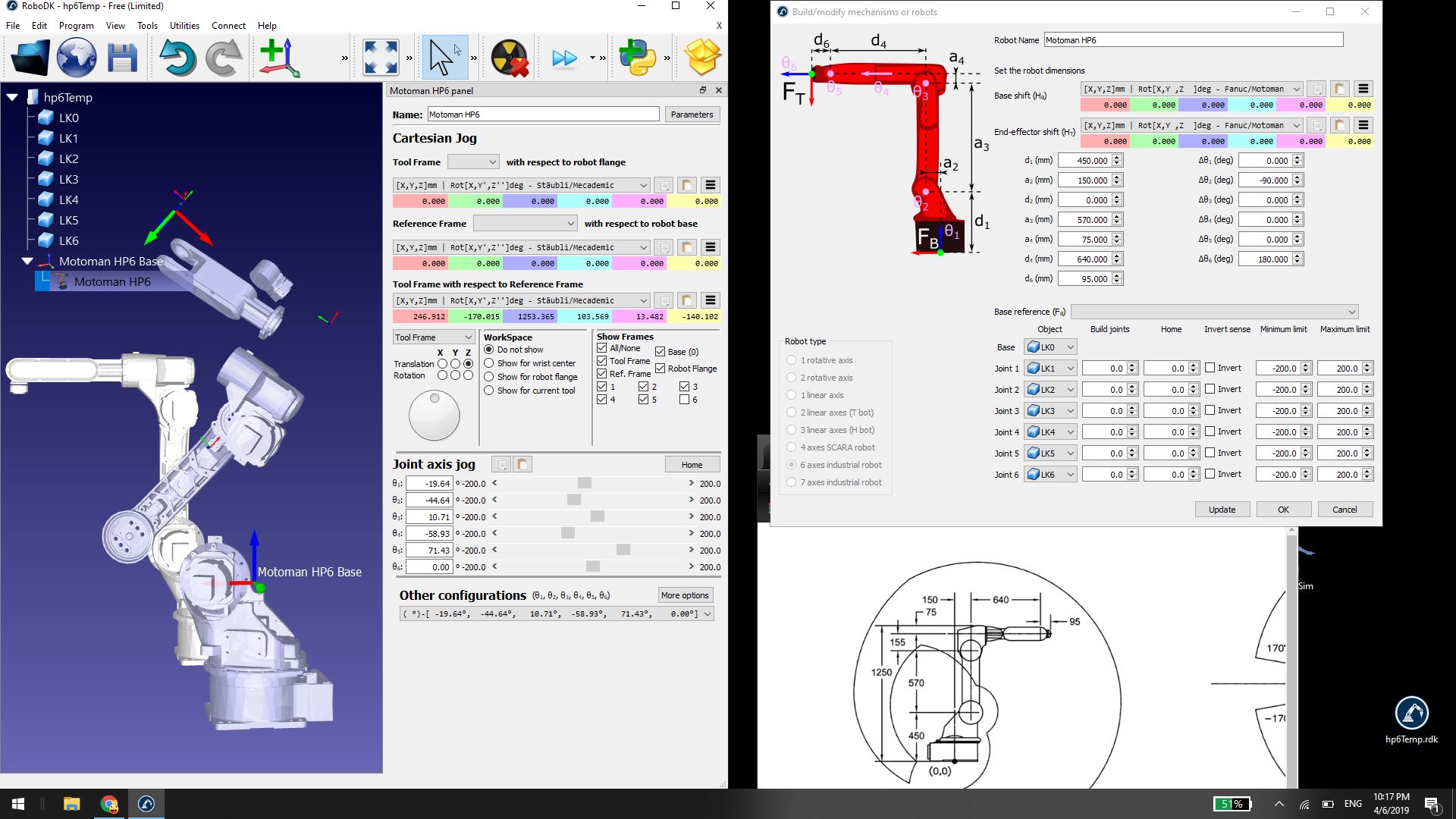
Task: Save the station with the floppy disk icon
Action: (122, 58)
